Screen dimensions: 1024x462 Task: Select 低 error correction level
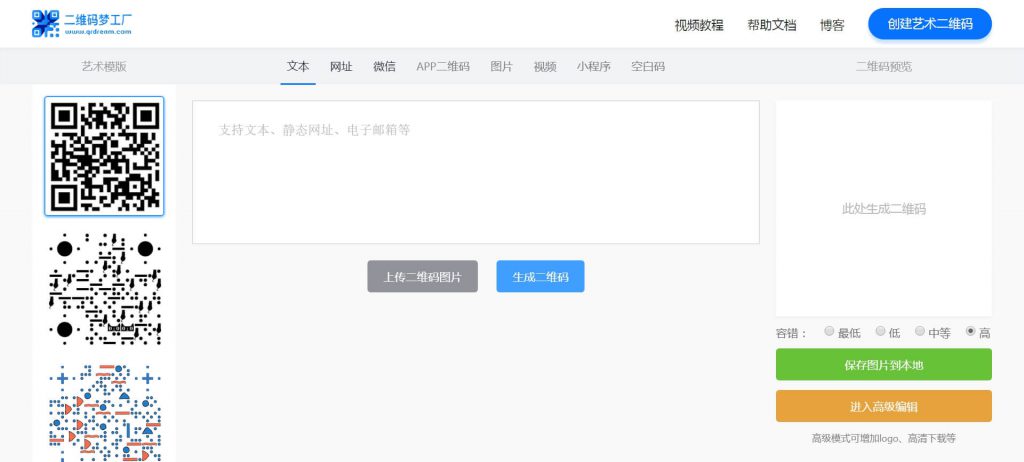pos(880,331)
